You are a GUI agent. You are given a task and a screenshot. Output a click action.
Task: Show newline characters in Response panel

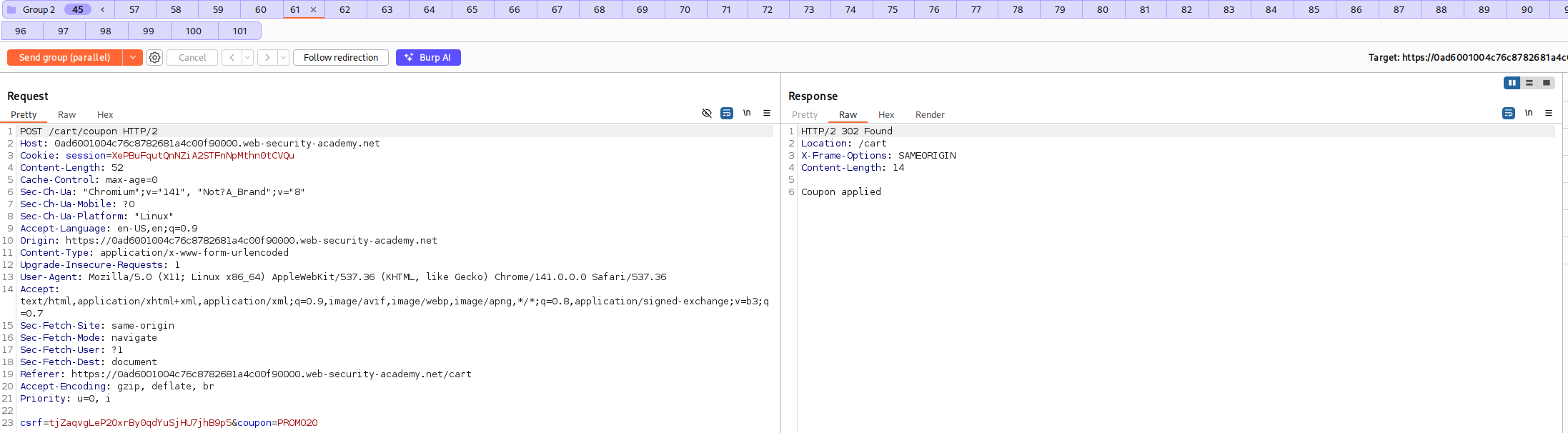tap(1529, 113)
